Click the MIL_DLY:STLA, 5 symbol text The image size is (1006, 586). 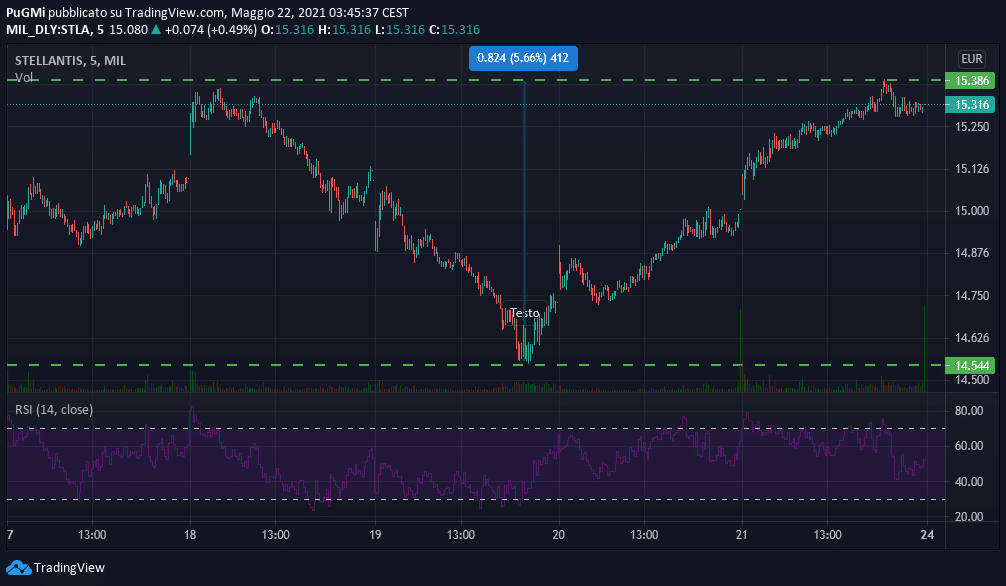[55, 30]
